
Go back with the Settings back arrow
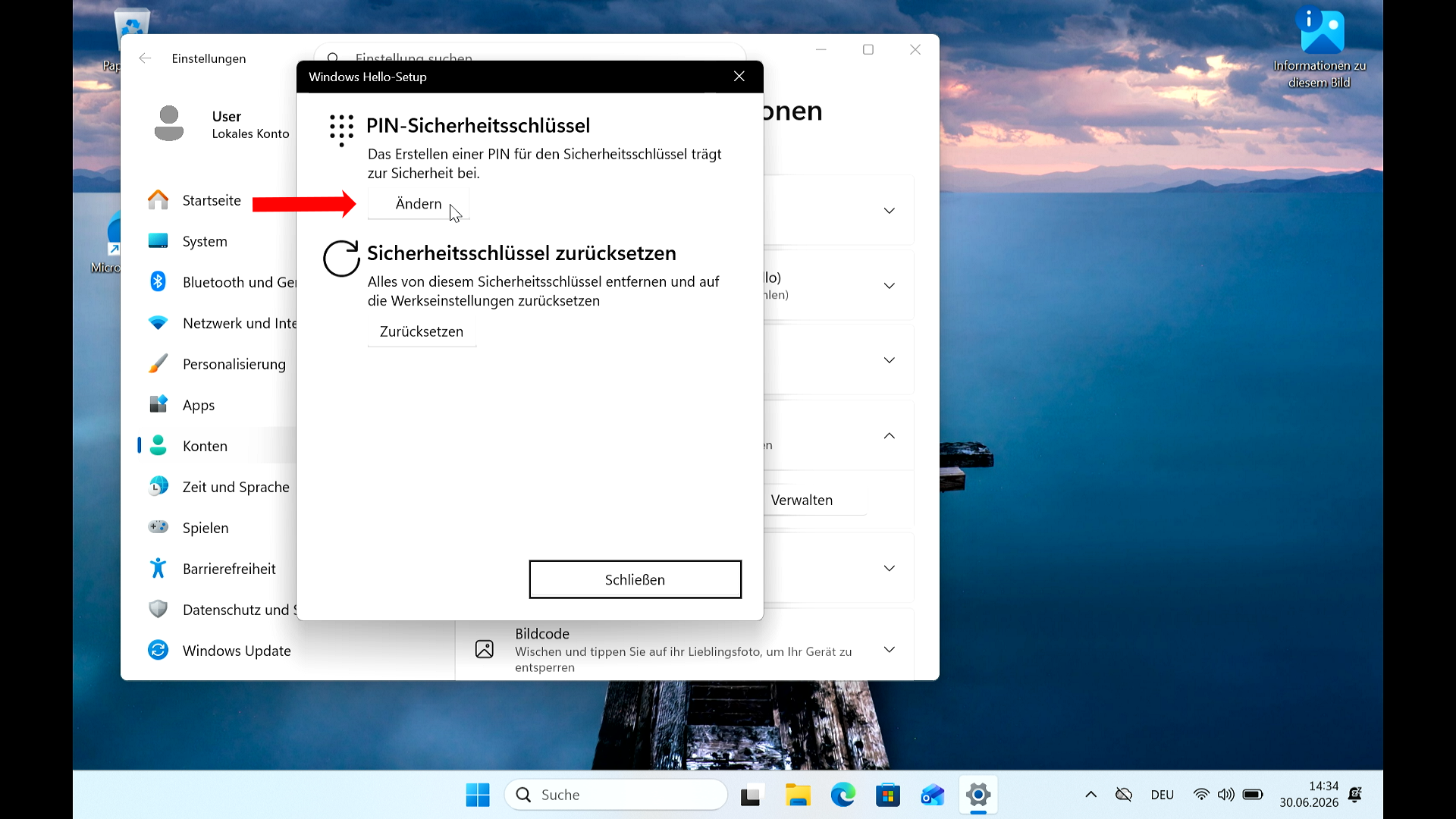(x=145, y=58)
